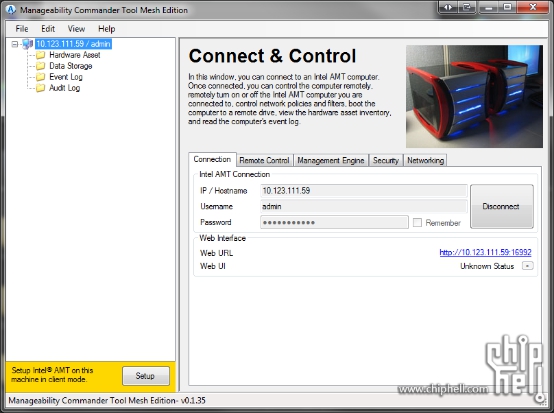Switch to the Management Engine tab
This screenshot has width=554, height=413.
click(x=331, y=160)
